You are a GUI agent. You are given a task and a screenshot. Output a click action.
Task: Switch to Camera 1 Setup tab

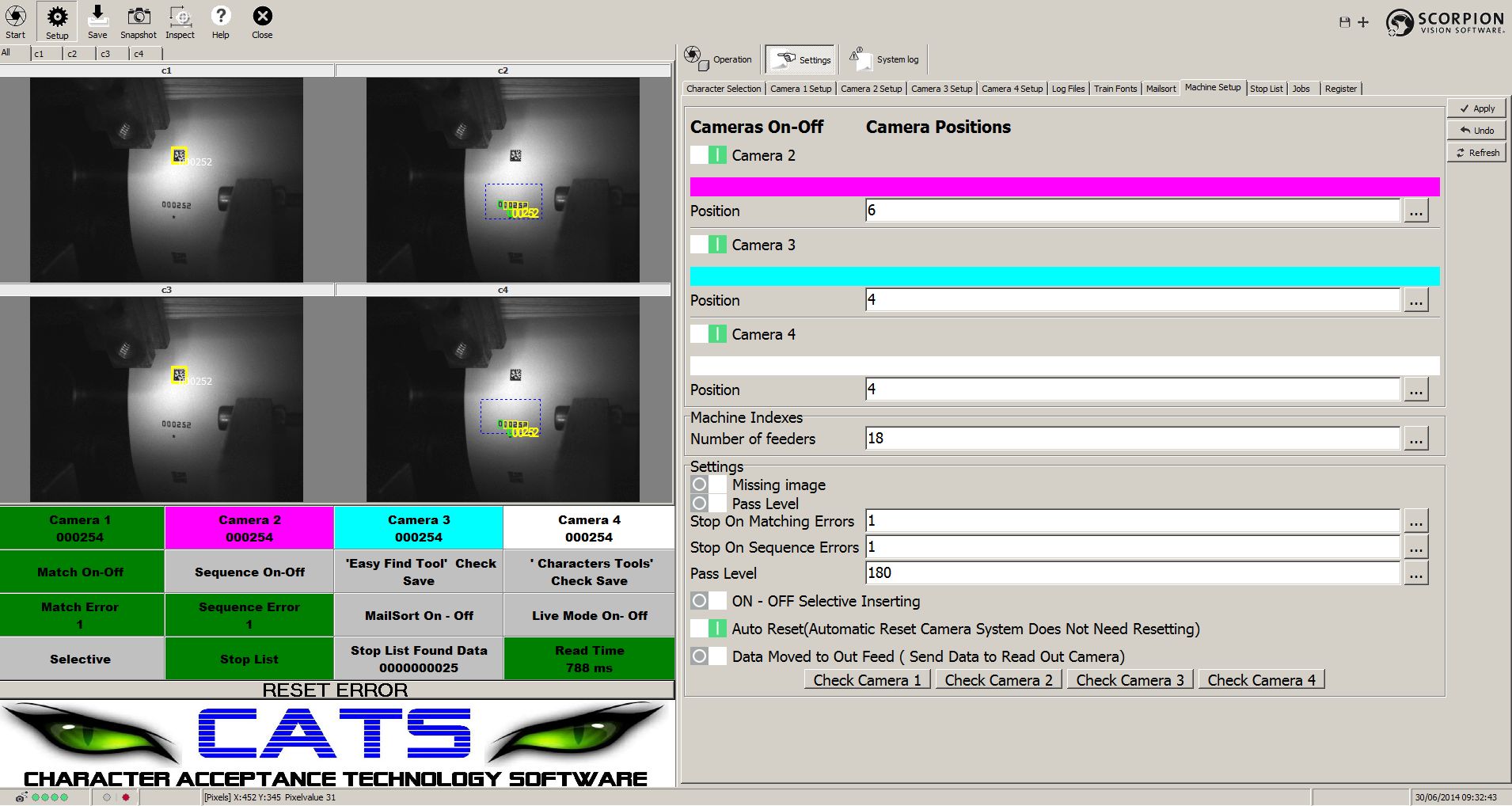click(x=801, y=89)
